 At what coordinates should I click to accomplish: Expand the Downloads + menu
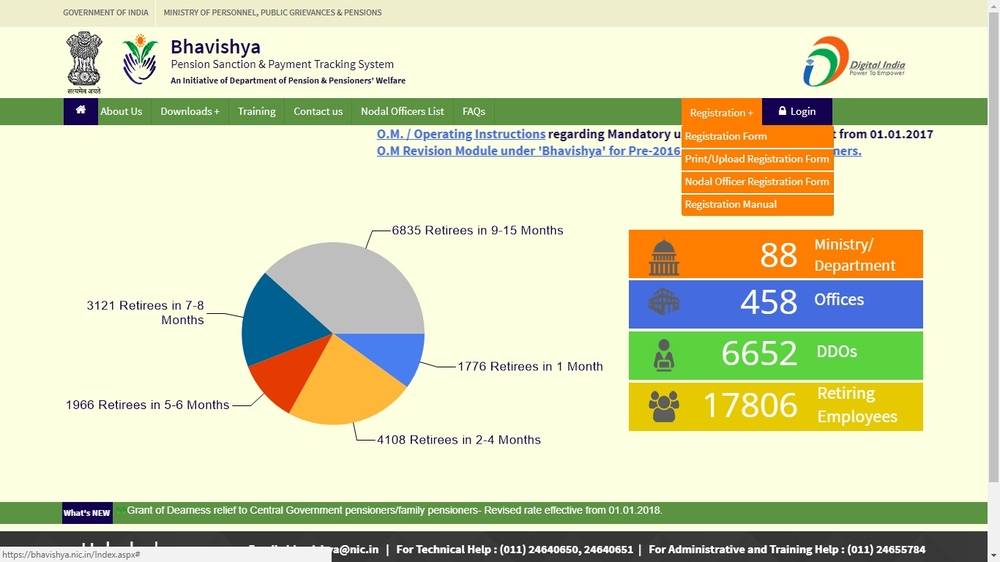point(190,111)
